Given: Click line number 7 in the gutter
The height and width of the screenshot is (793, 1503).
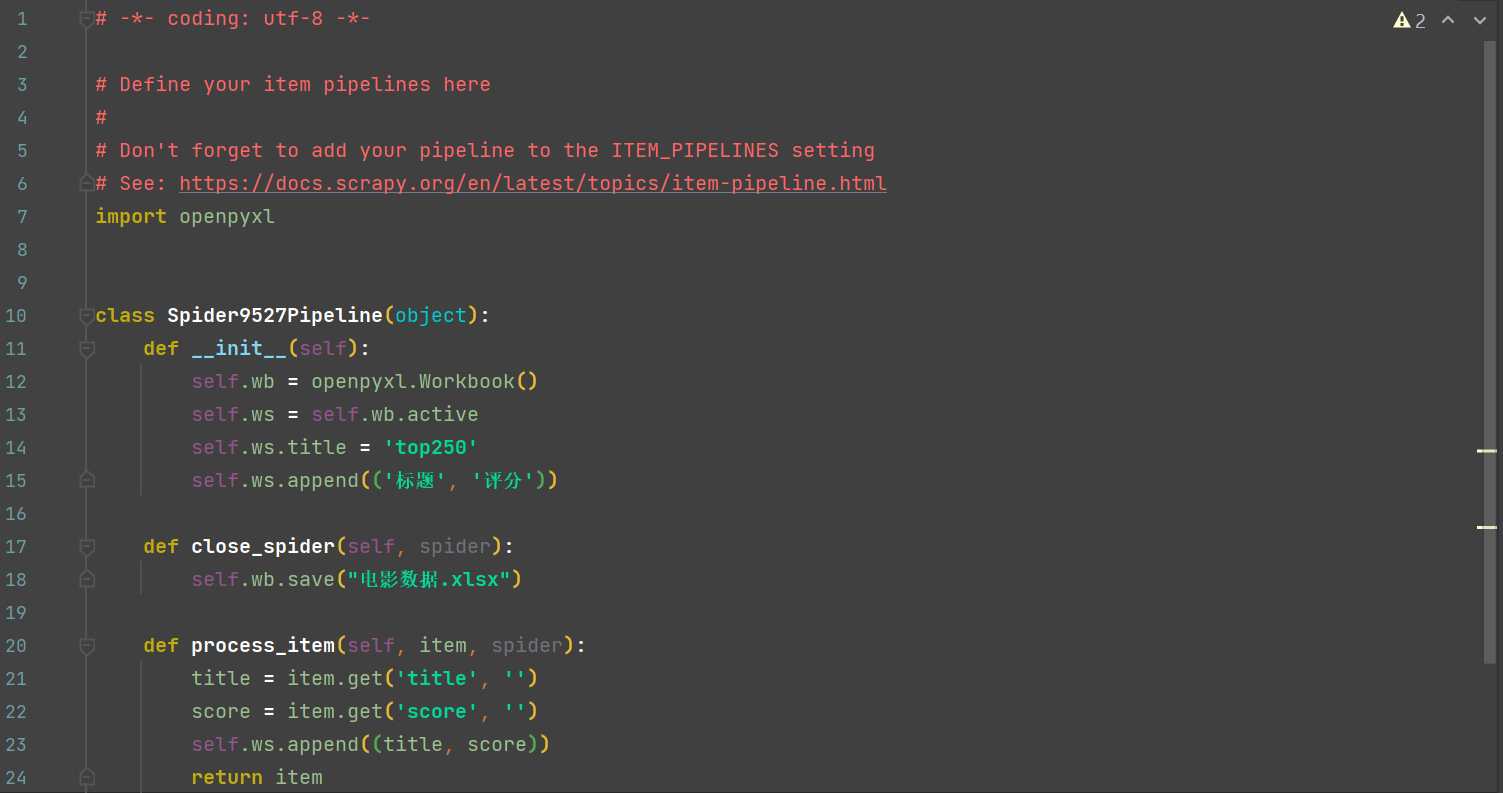Looking at the screenshot, I should (x=22, y=216).
